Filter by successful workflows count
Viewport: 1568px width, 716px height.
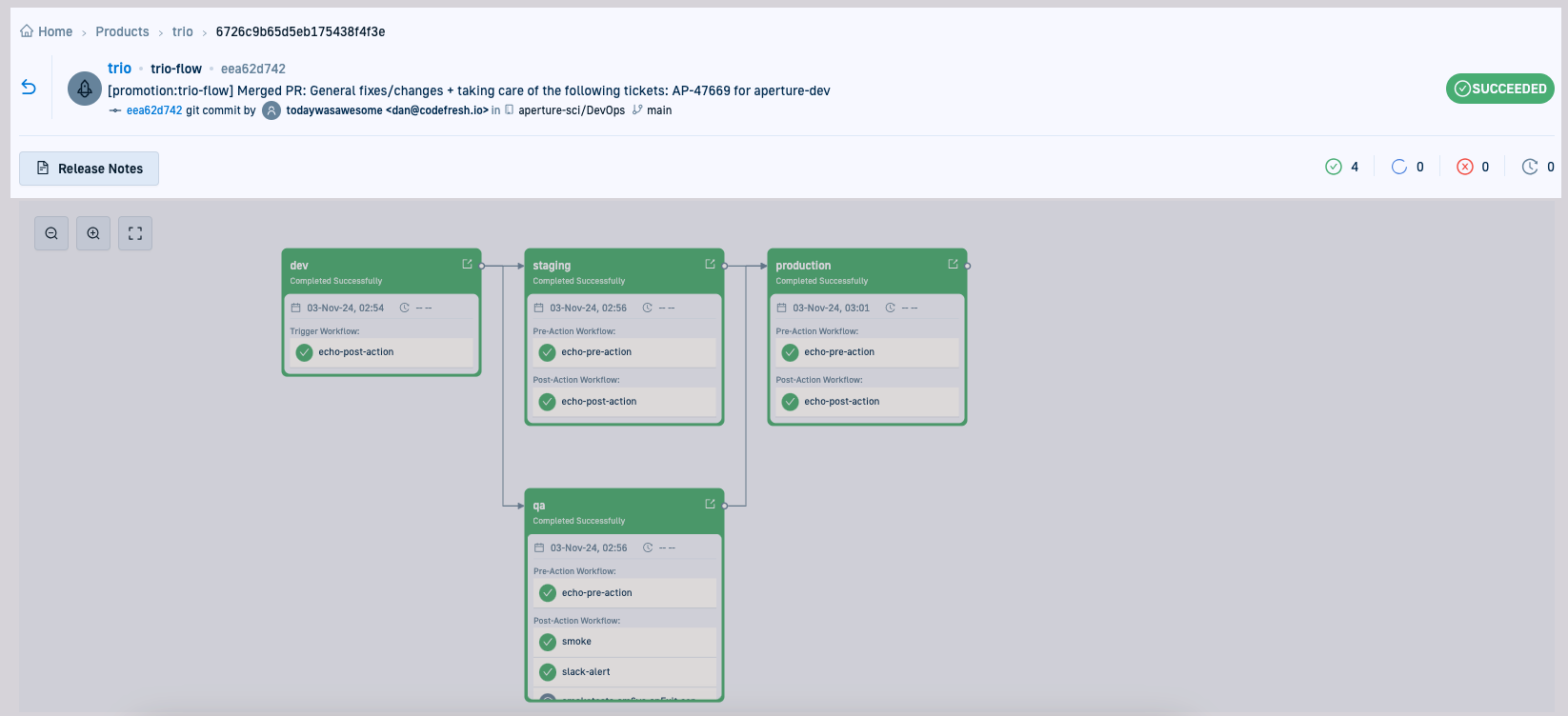pos(1341,167)
